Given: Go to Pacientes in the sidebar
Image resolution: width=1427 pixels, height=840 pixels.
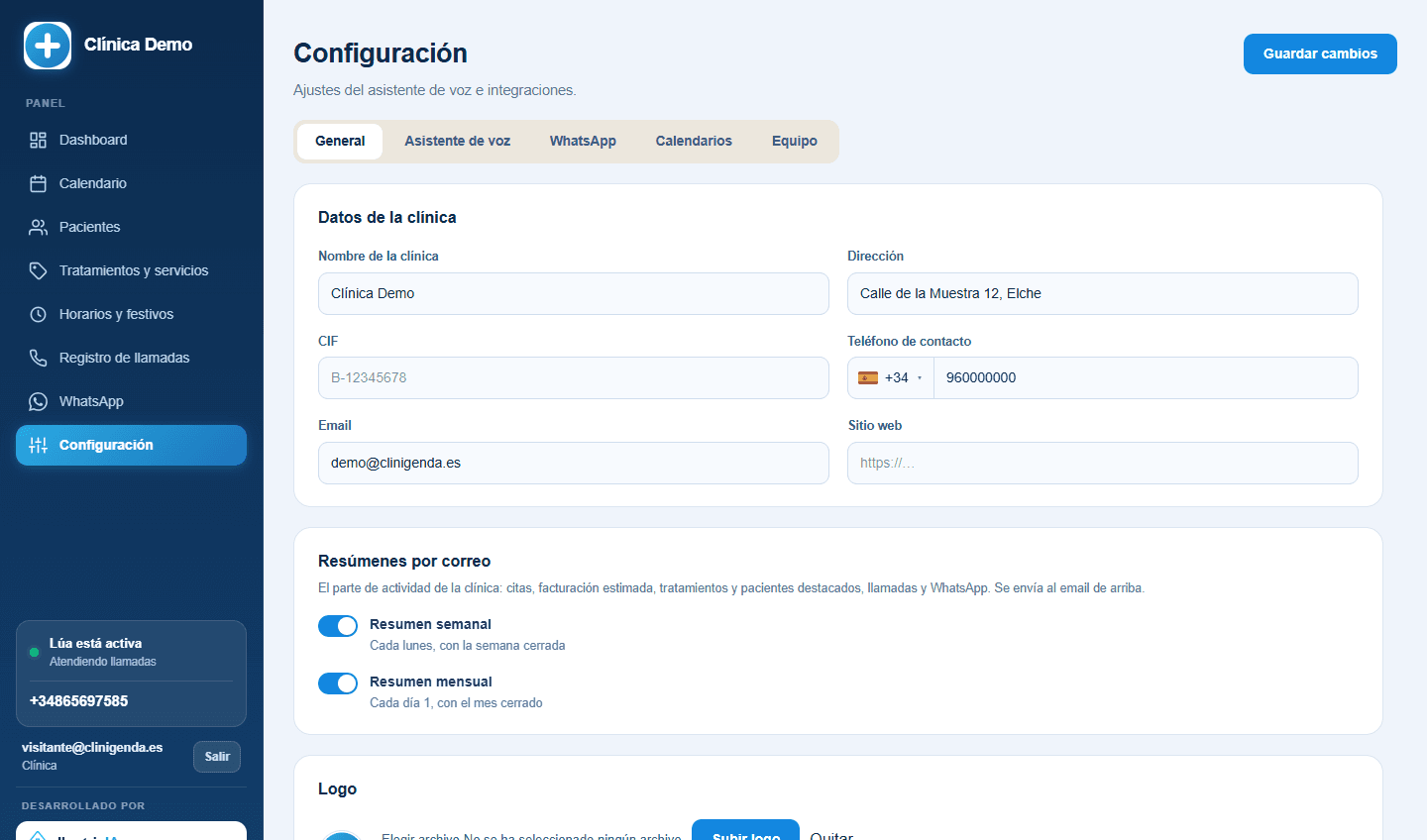Looking at the screenshot, I should (x=131, y=227).
